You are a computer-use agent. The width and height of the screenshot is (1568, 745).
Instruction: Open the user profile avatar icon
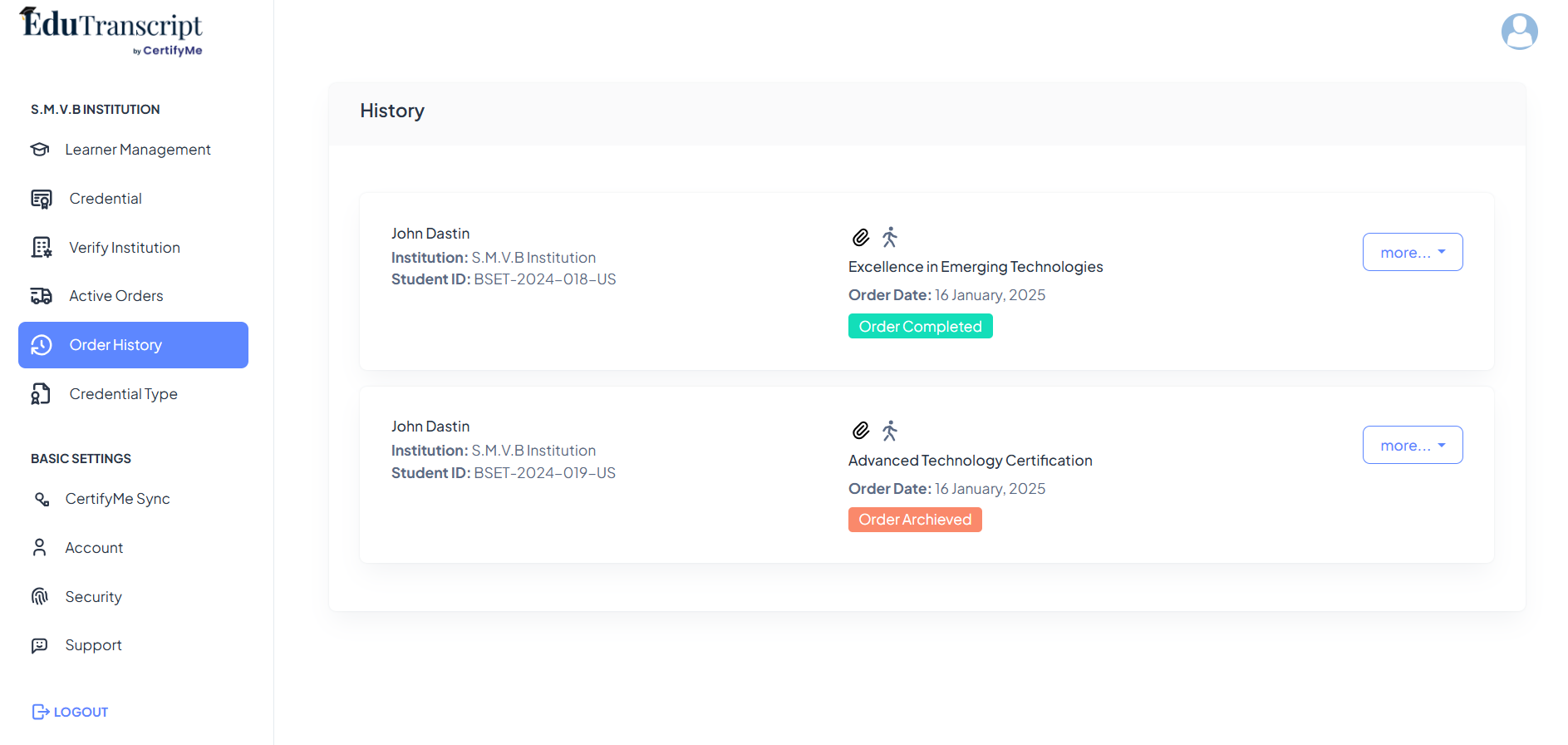point(1519,32)
